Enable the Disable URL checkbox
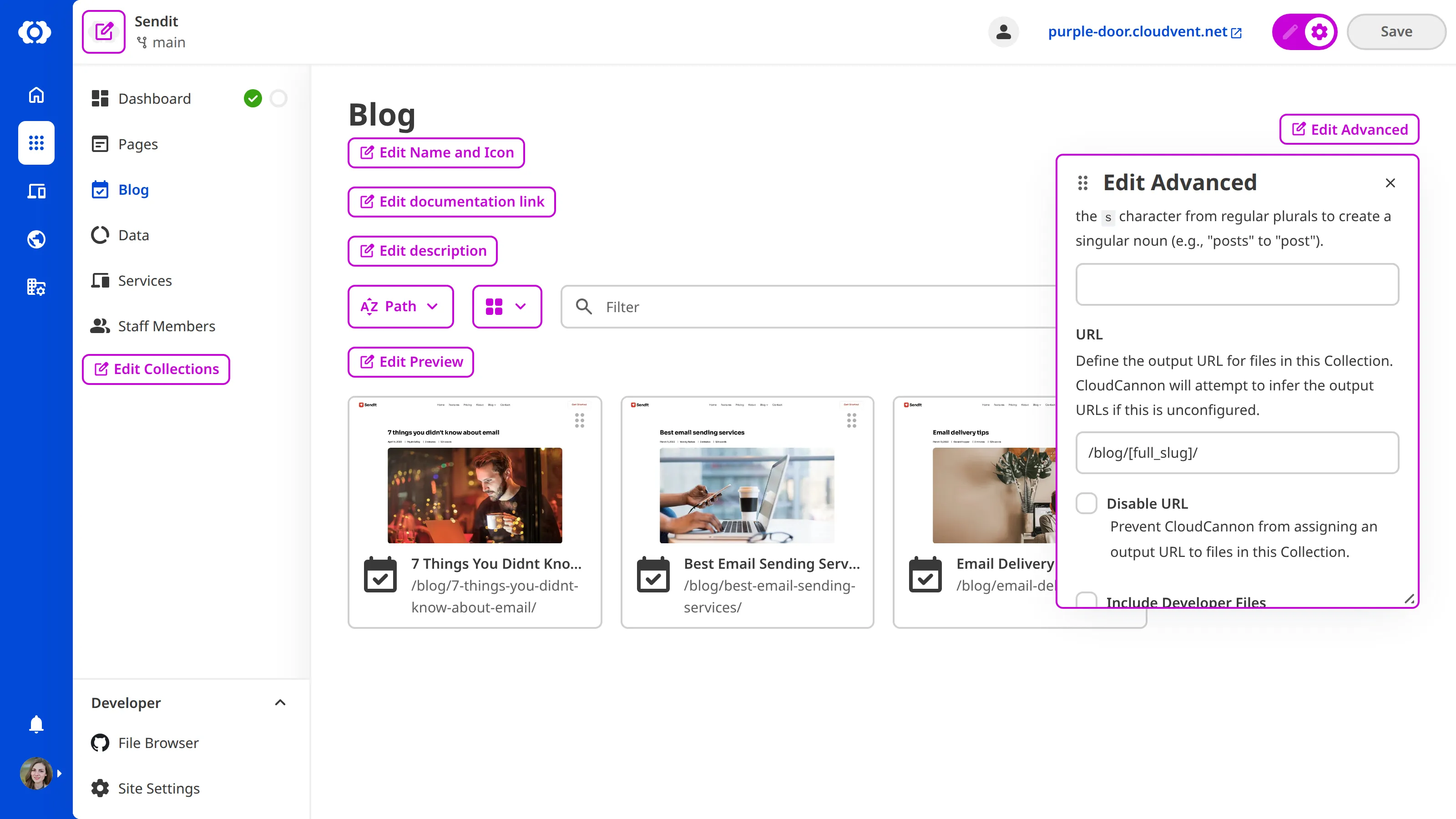The width and height of the screenshot is (1456, 819). 1086,503
